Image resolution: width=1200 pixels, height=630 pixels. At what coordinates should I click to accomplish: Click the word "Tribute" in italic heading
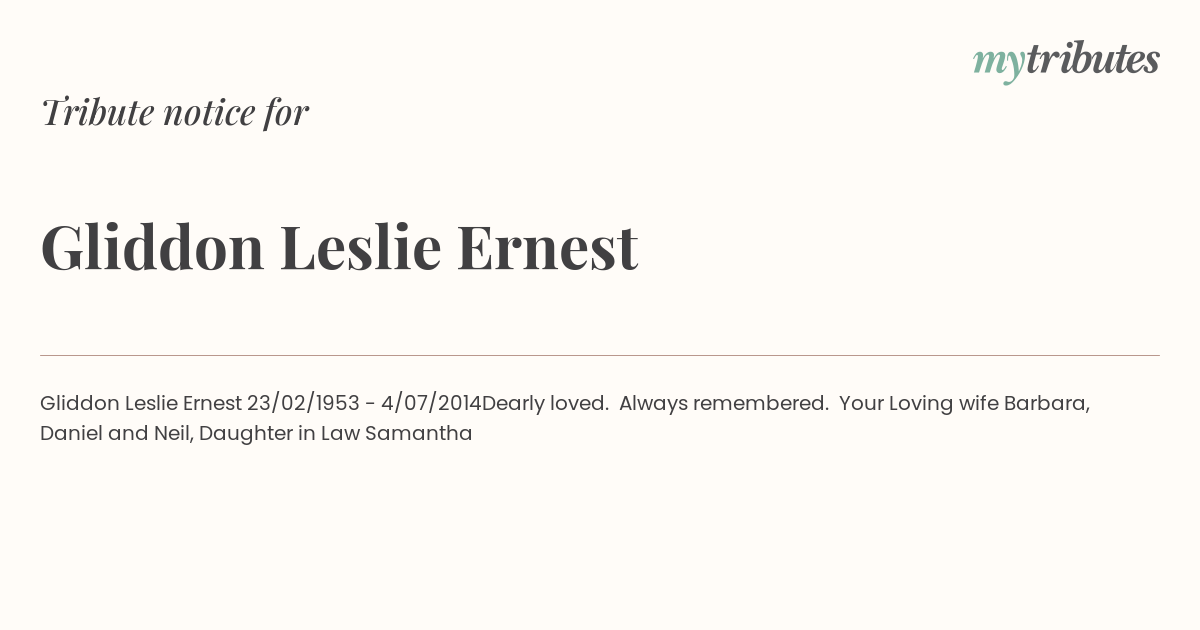click(x=98, y=113)
